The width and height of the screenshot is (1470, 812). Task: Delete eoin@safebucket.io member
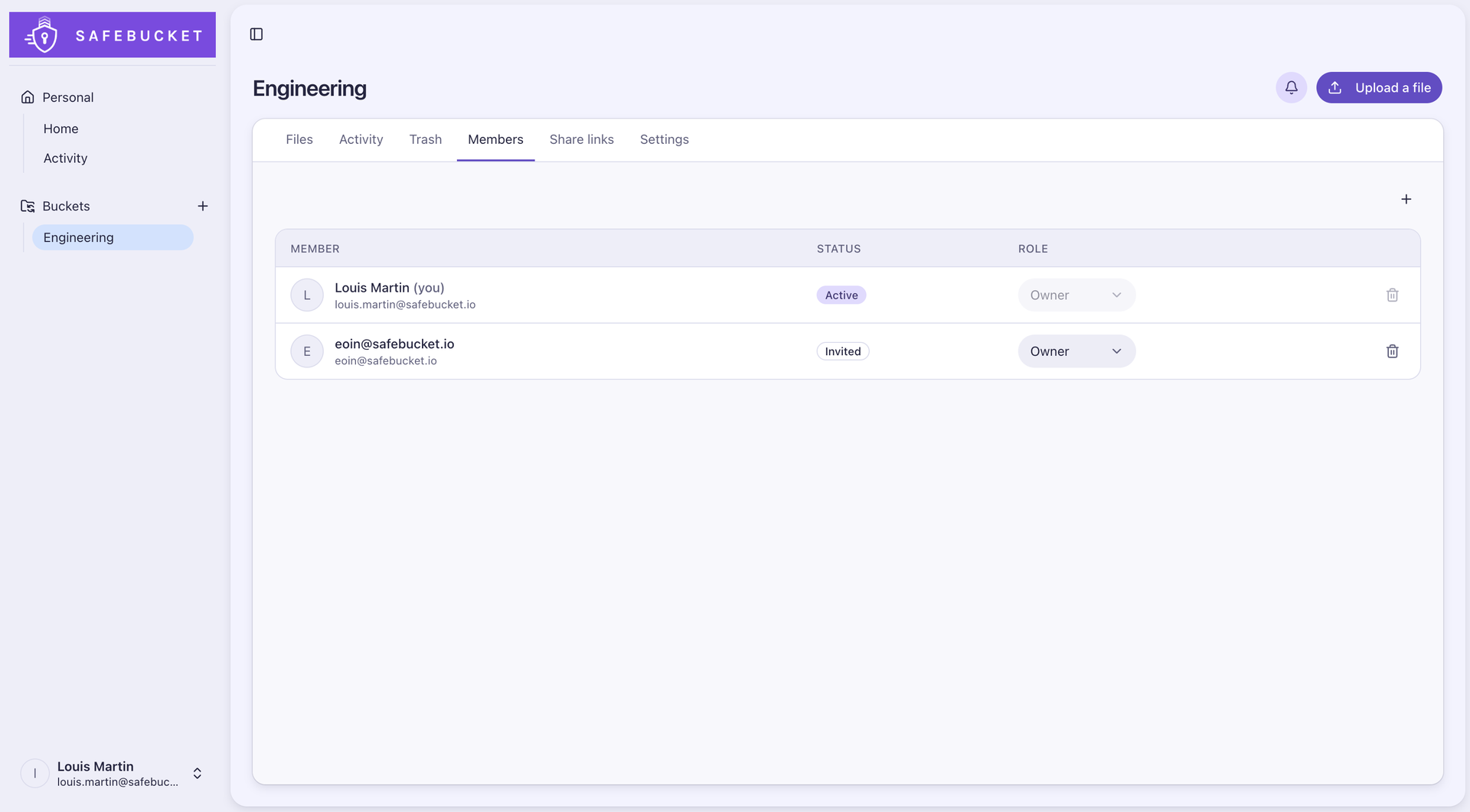1392,351
